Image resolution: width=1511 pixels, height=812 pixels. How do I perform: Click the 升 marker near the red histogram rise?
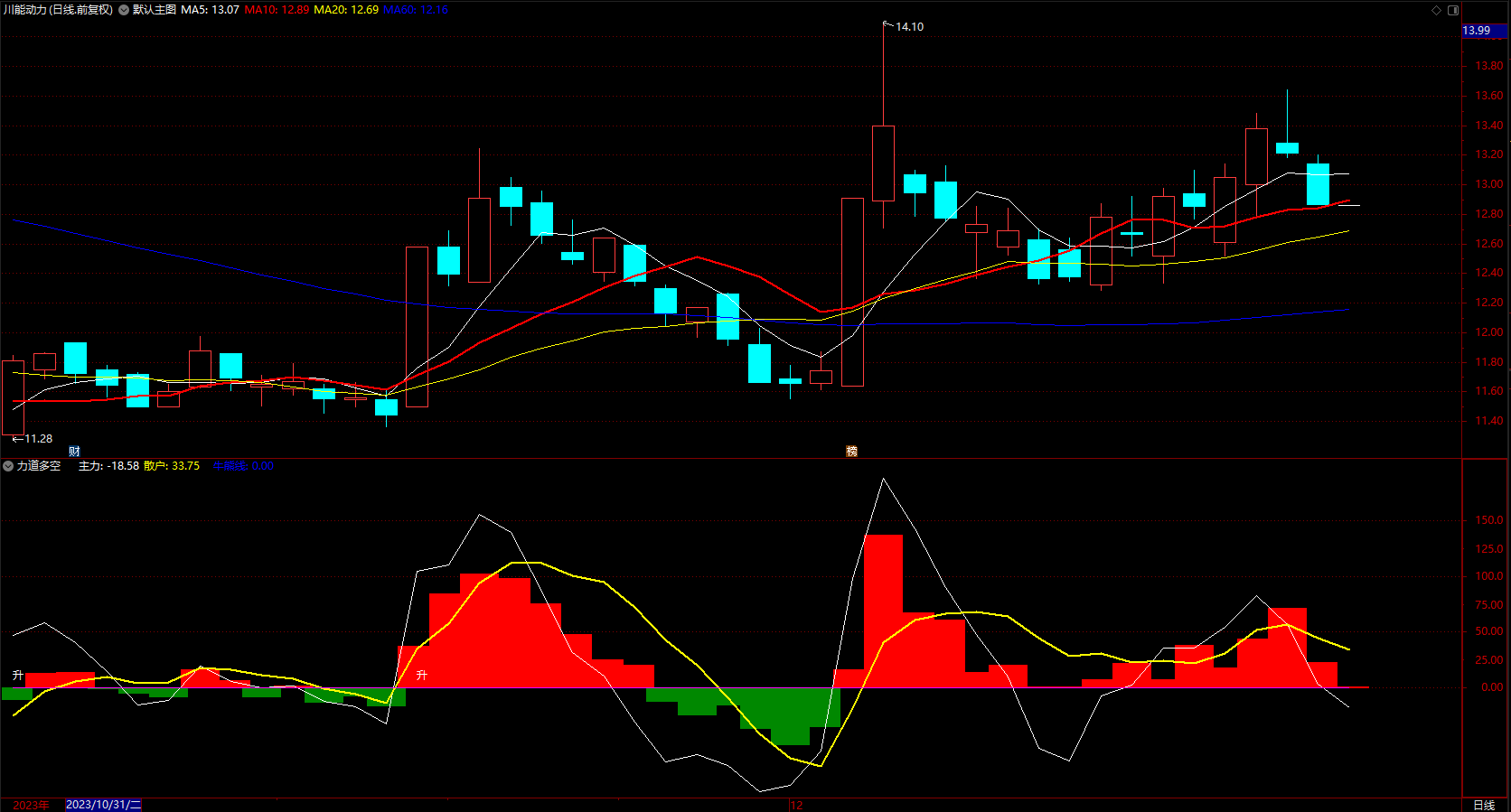point(421,675)
